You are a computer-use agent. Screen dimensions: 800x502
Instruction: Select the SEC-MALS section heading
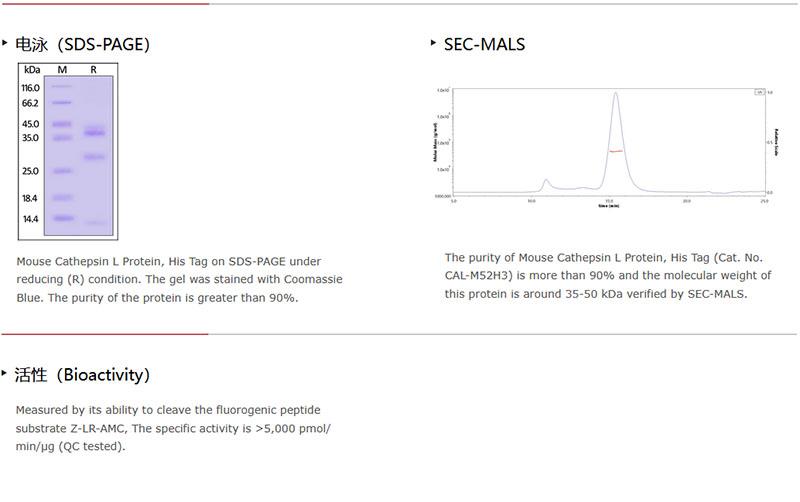pos(484,44)
